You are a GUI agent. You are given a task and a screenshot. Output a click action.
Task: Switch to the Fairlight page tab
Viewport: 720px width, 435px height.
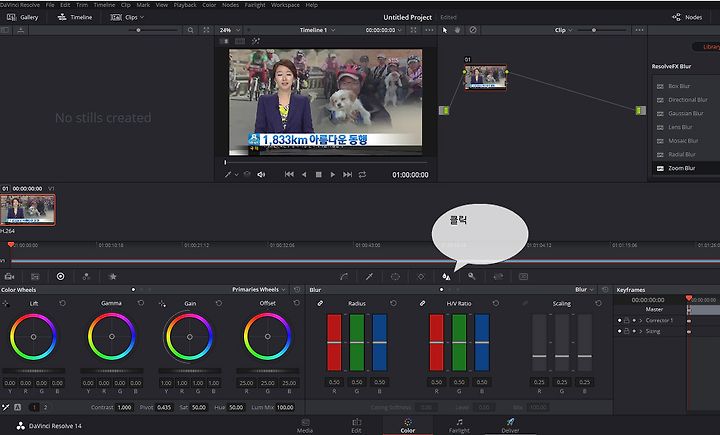tap(459, 425)
